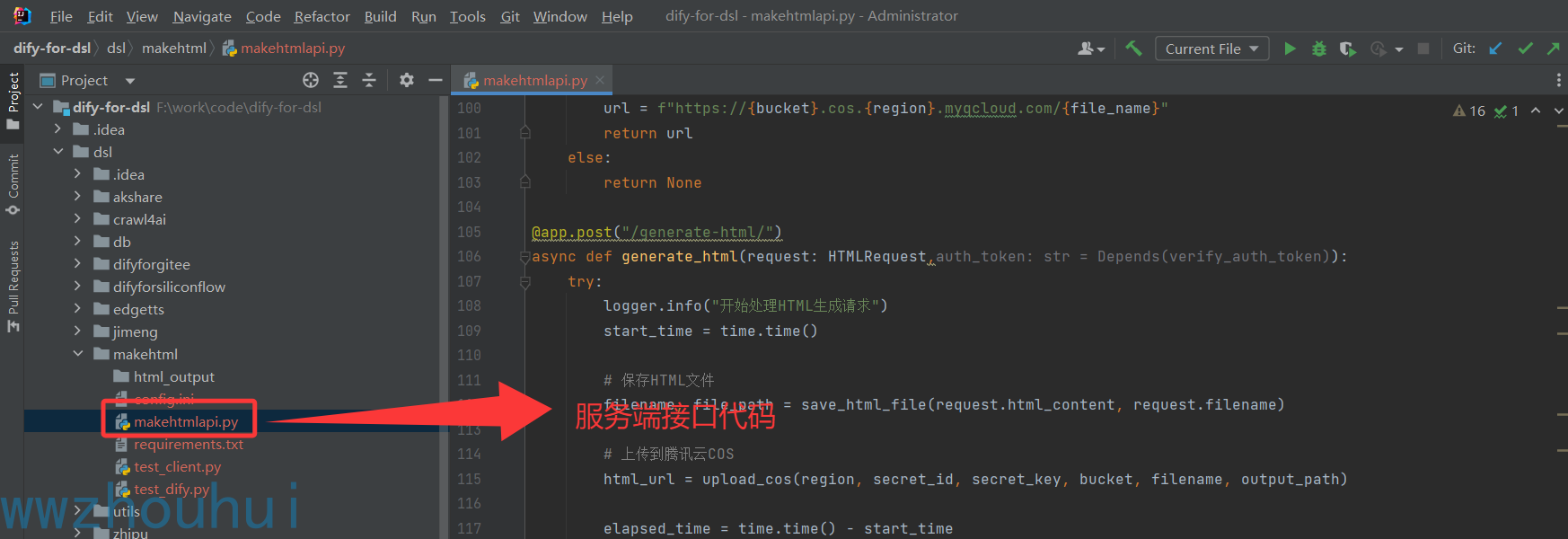The width and height of the screenshot is (1568, 539).
Task: Open the Pull Requests tool window tab
Action: (x=13, y=286)
